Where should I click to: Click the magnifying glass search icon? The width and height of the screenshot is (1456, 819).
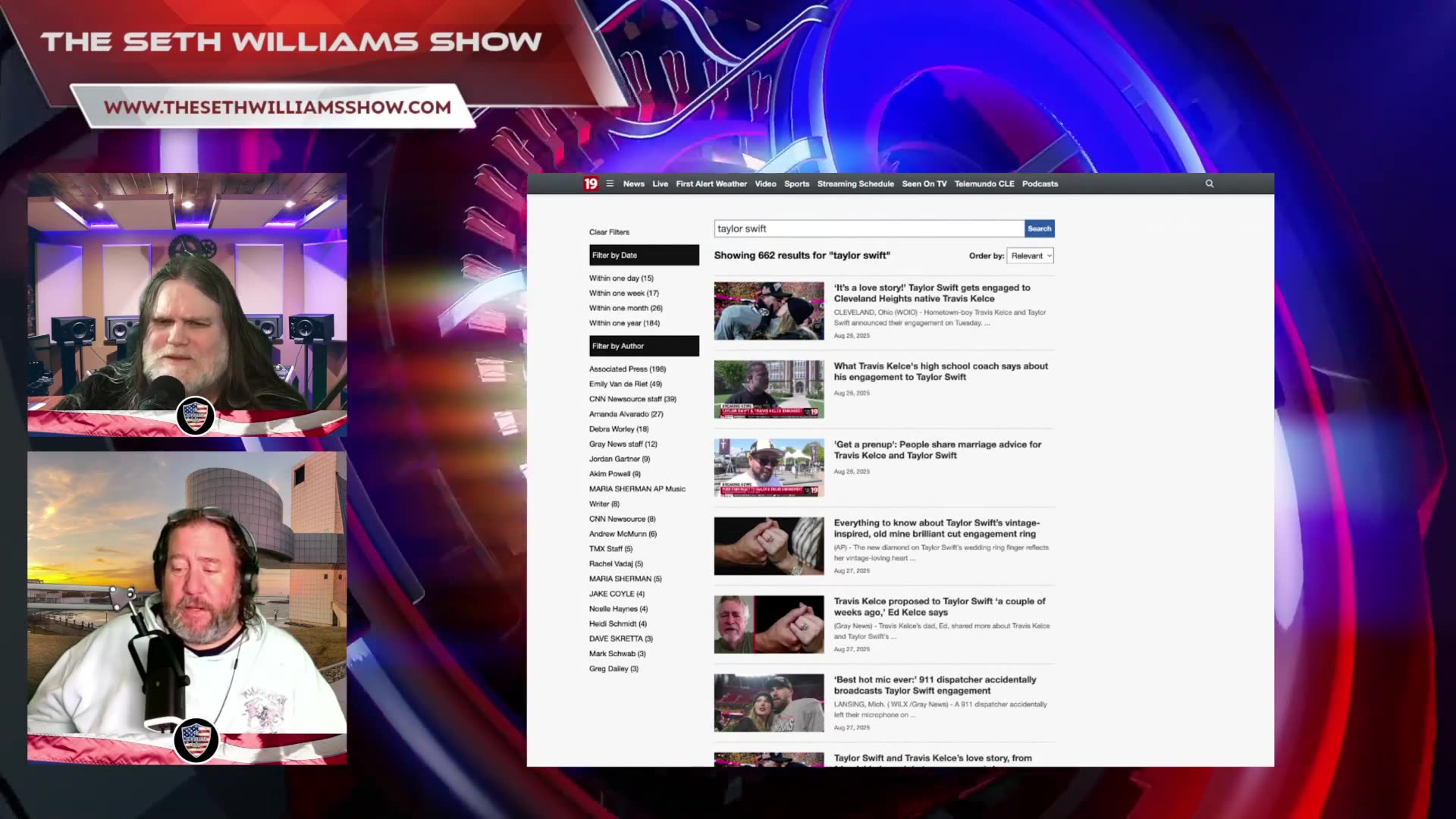tap(1210, 184)
